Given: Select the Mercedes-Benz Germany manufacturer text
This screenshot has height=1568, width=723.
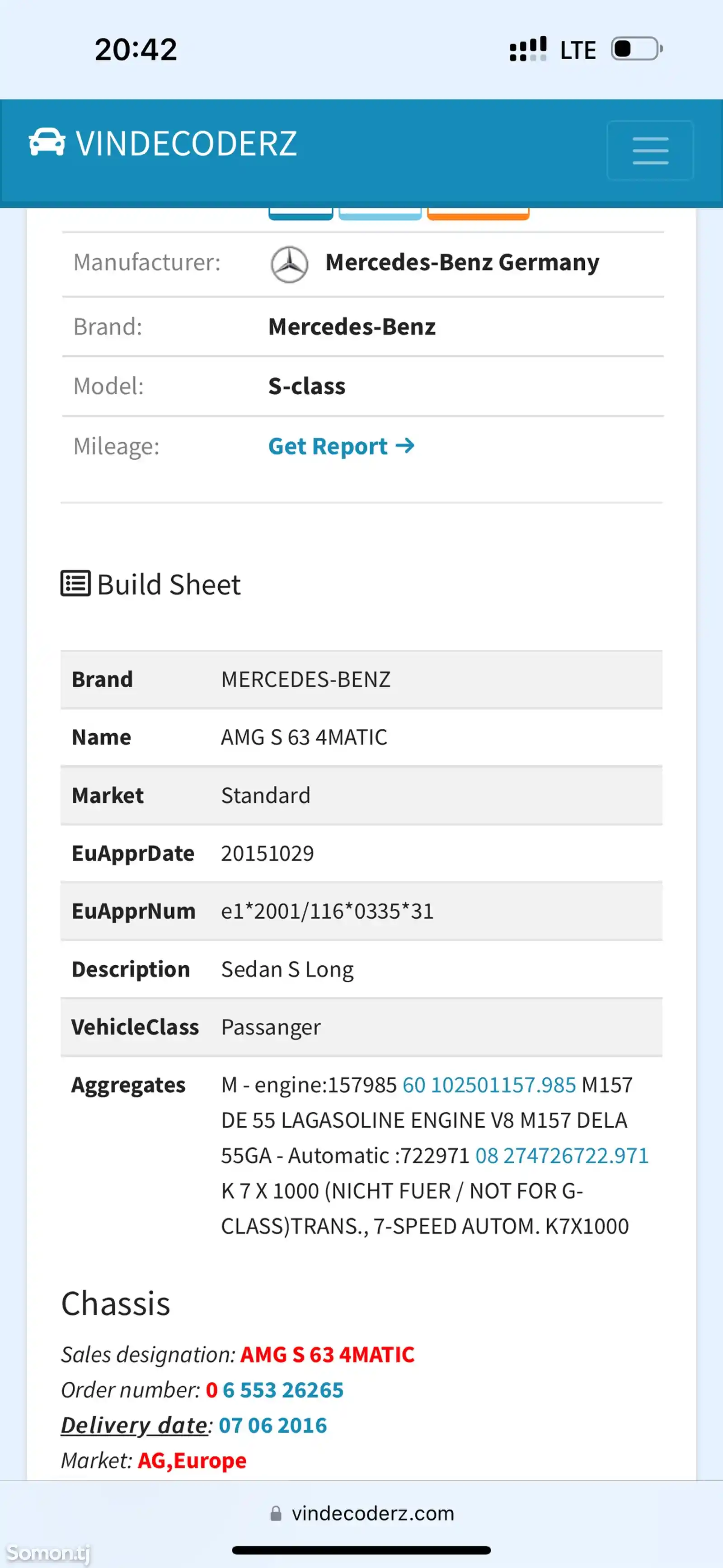Looking at the screenshot, I should 463,262.
